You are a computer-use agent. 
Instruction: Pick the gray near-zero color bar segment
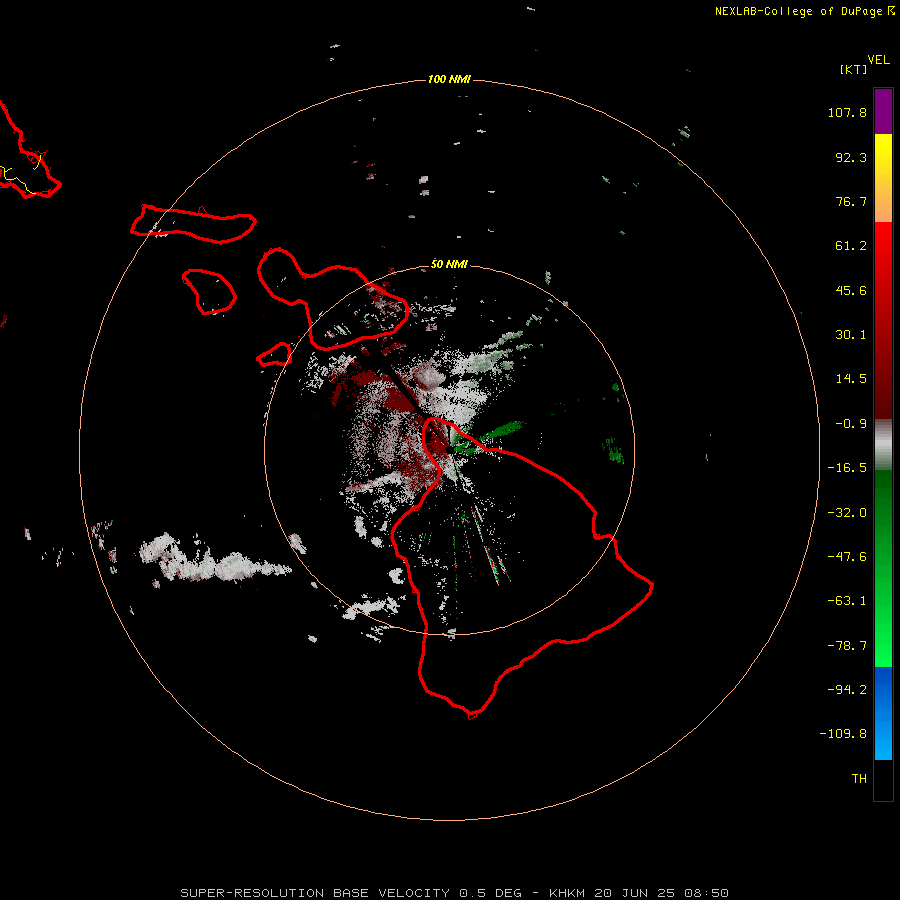(883, 445)
